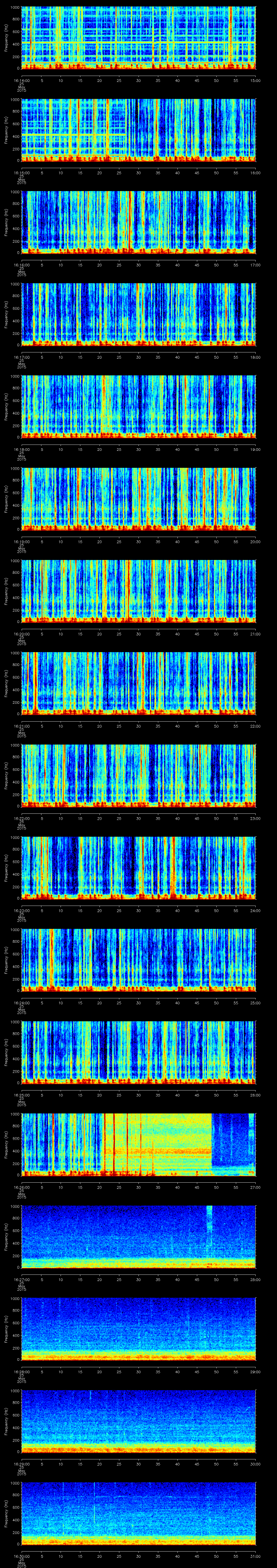Image resolution: width=277 pixels, height=1568 pixels.
Task: Click the bright high-frequency burst in the 16:27 panel
Action: 209,1219
